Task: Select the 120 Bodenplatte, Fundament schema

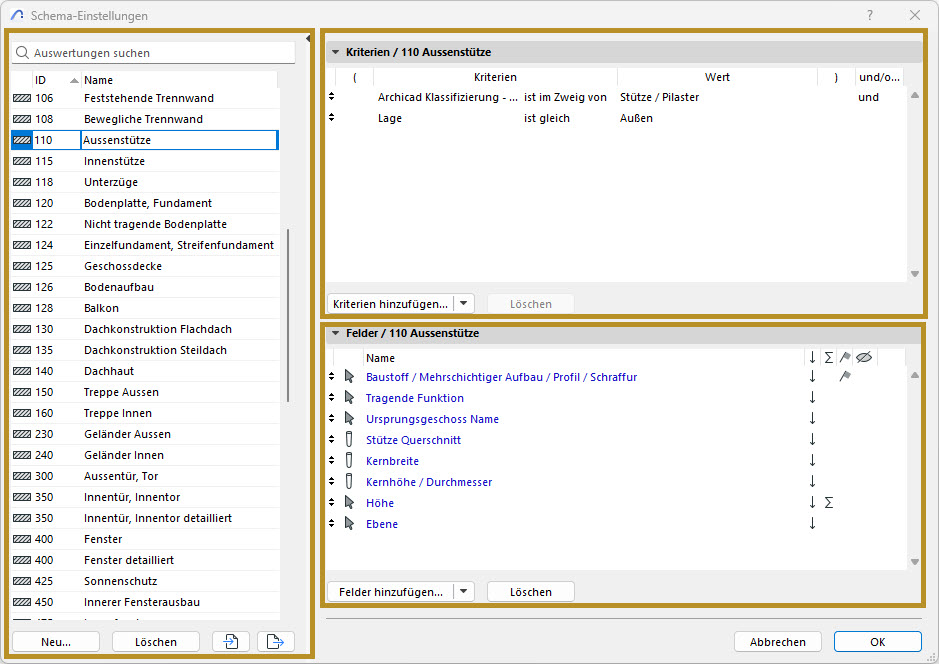Action: 145,203
